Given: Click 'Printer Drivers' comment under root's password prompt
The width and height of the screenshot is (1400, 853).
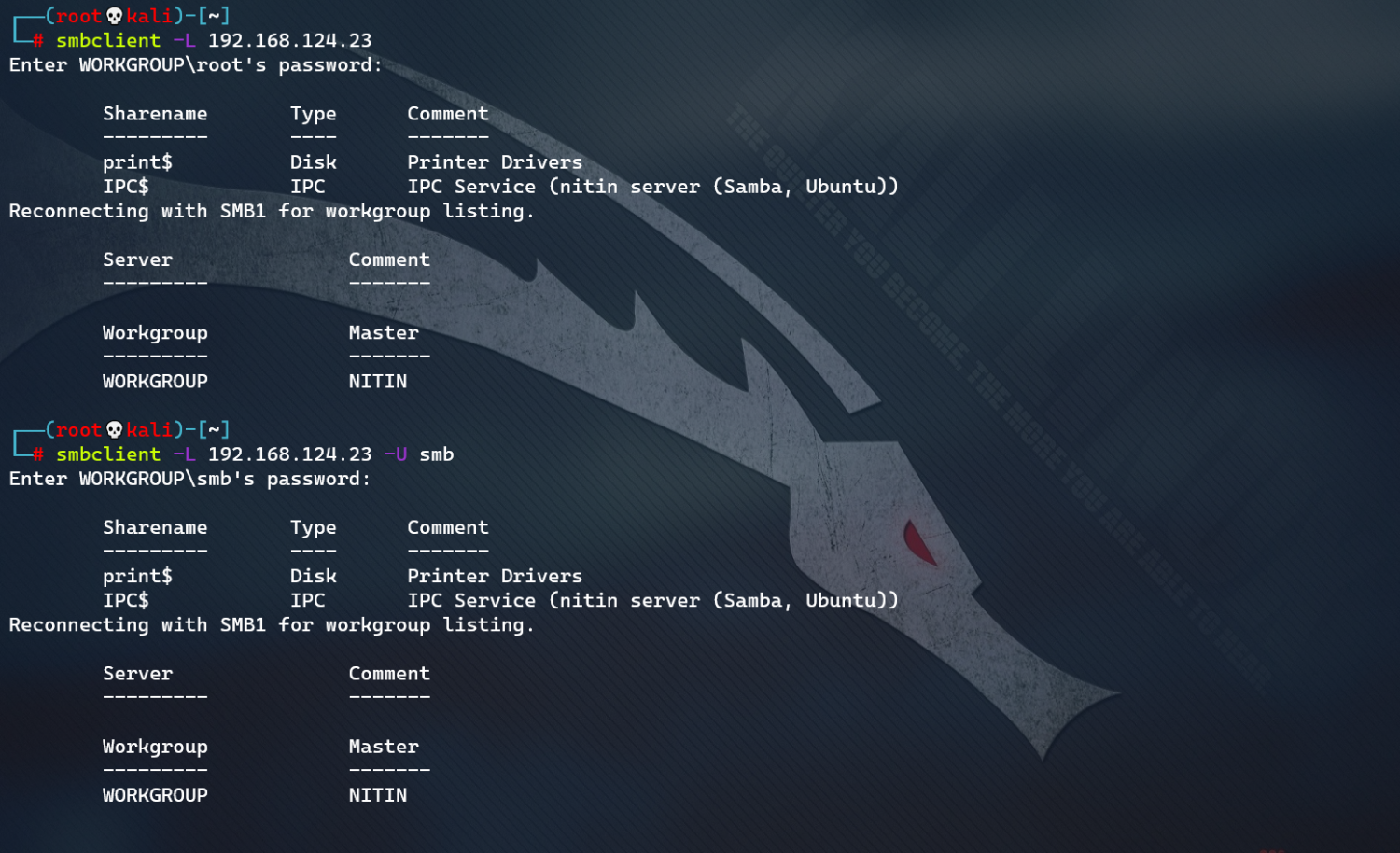Looking at the screenshot, I should [x=495, y=162].
